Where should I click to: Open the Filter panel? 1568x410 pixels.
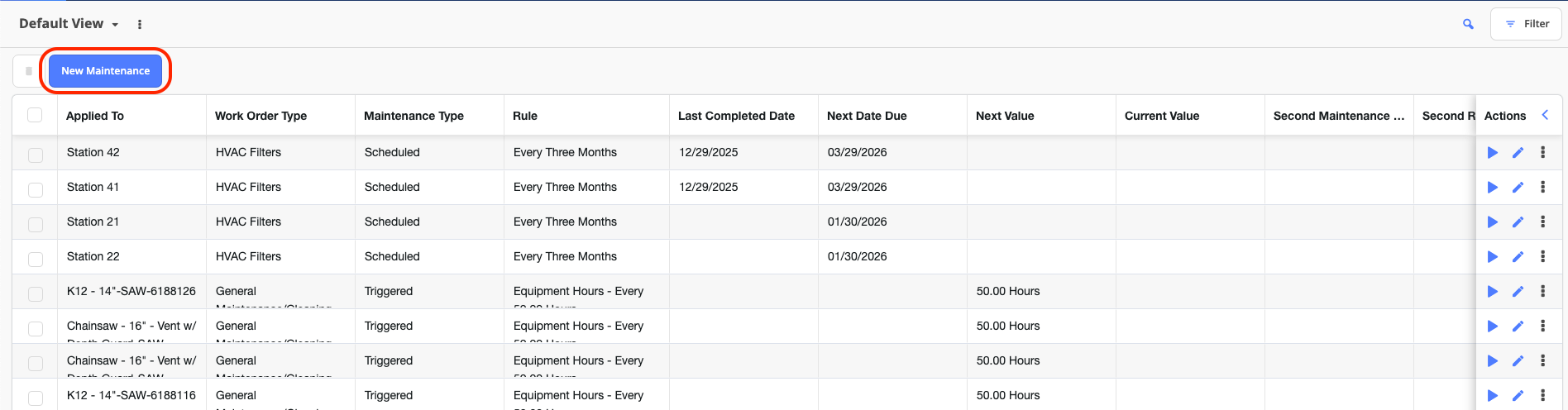click(x=1526, y=24)
